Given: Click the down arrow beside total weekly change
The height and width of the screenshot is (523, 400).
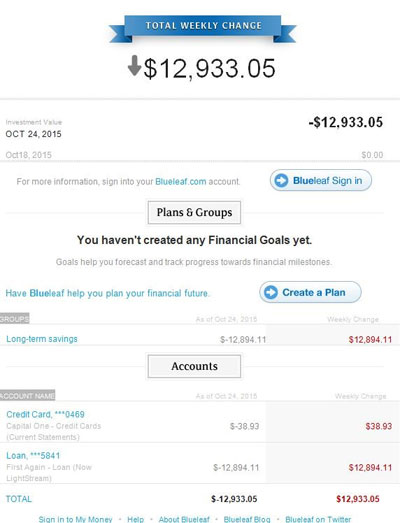Looking at the screenshot, I should (134, 66).
